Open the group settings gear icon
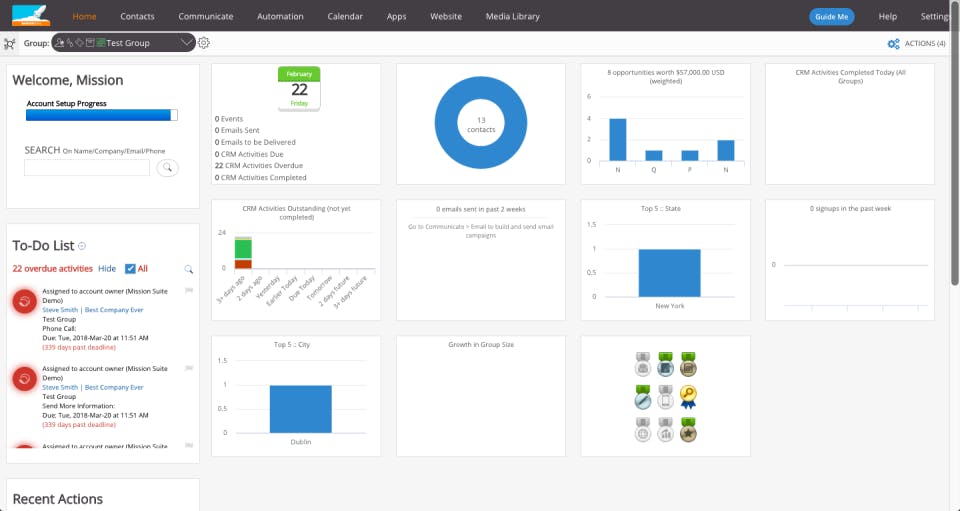 (204, 43)
